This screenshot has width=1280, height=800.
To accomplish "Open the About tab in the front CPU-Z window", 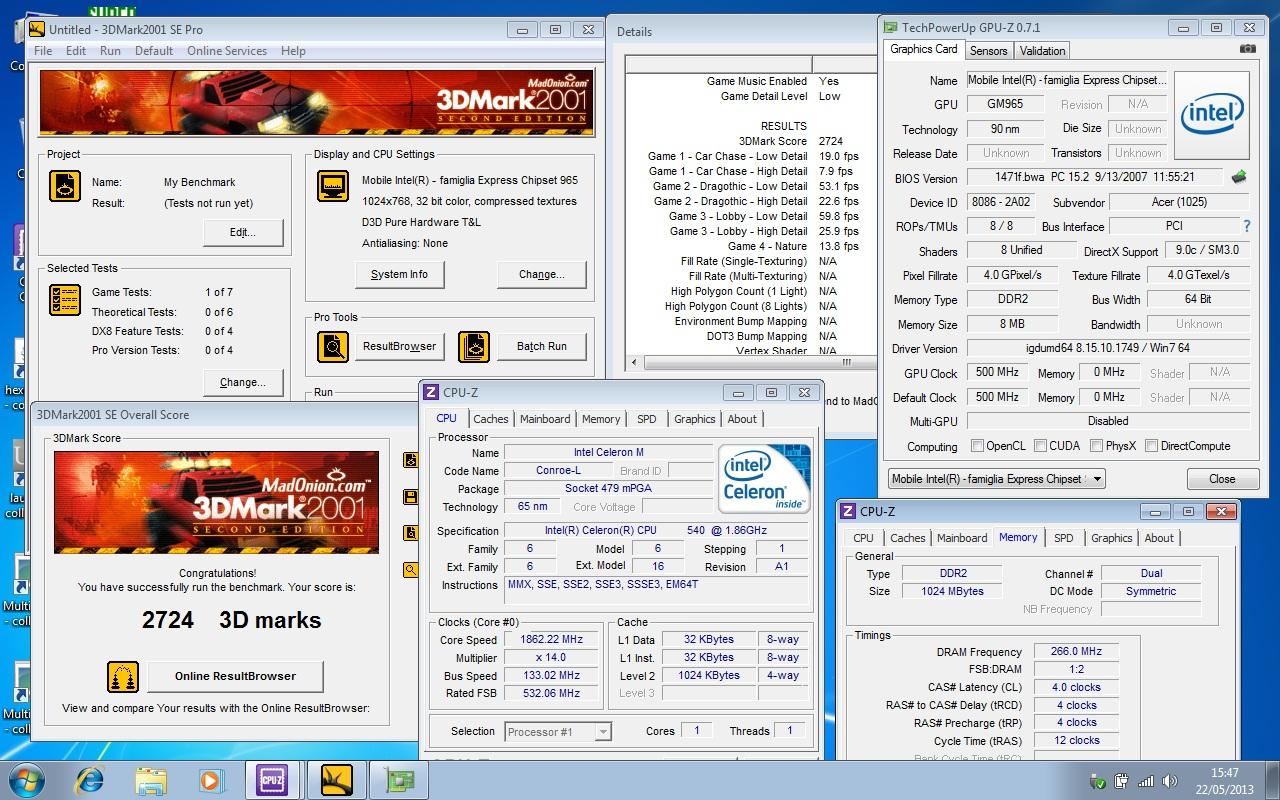I will pos(742,419).
